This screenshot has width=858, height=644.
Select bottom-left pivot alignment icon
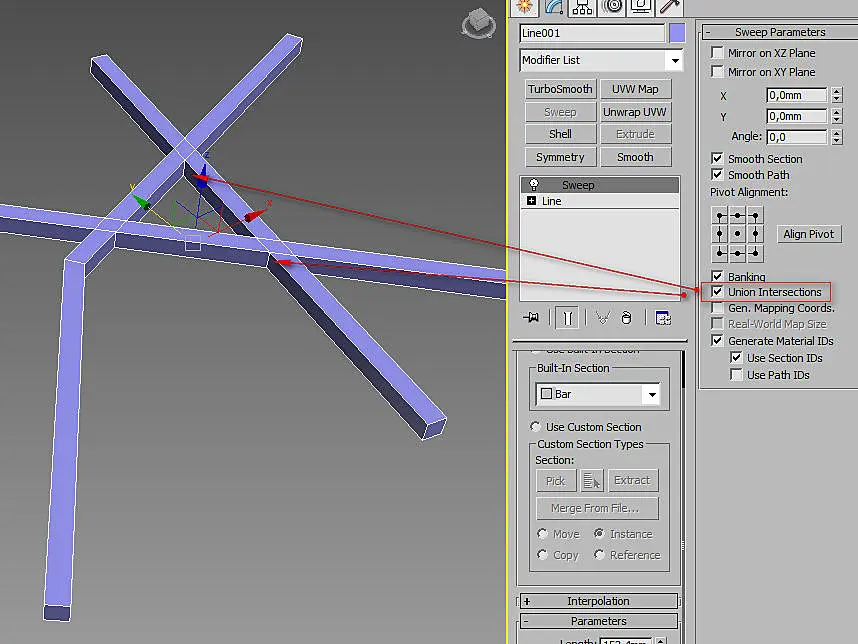coord(720,253)
